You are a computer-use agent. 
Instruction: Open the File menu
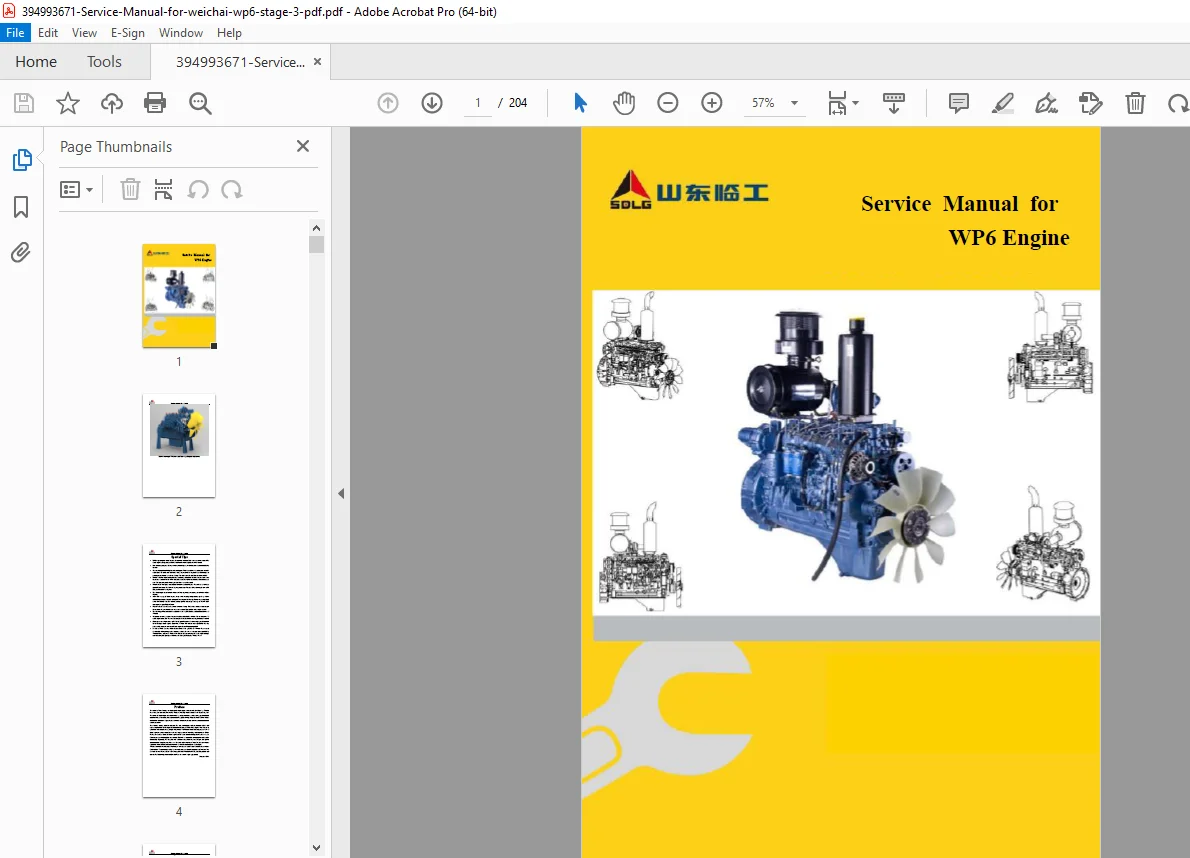coord(15,33)
